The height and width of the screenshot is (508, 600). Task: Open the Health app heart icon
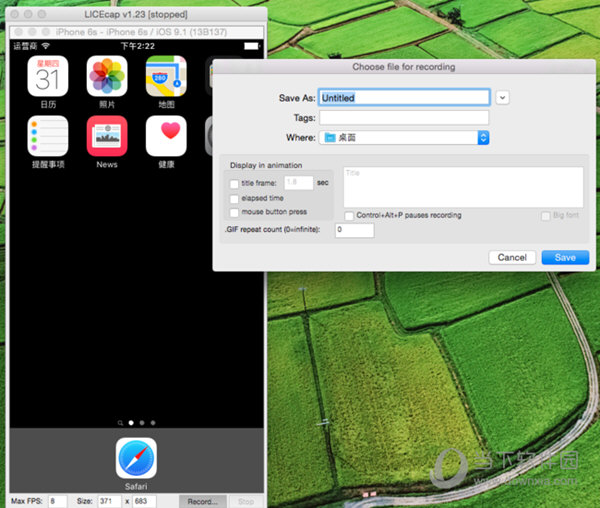[x=166, y=136]
